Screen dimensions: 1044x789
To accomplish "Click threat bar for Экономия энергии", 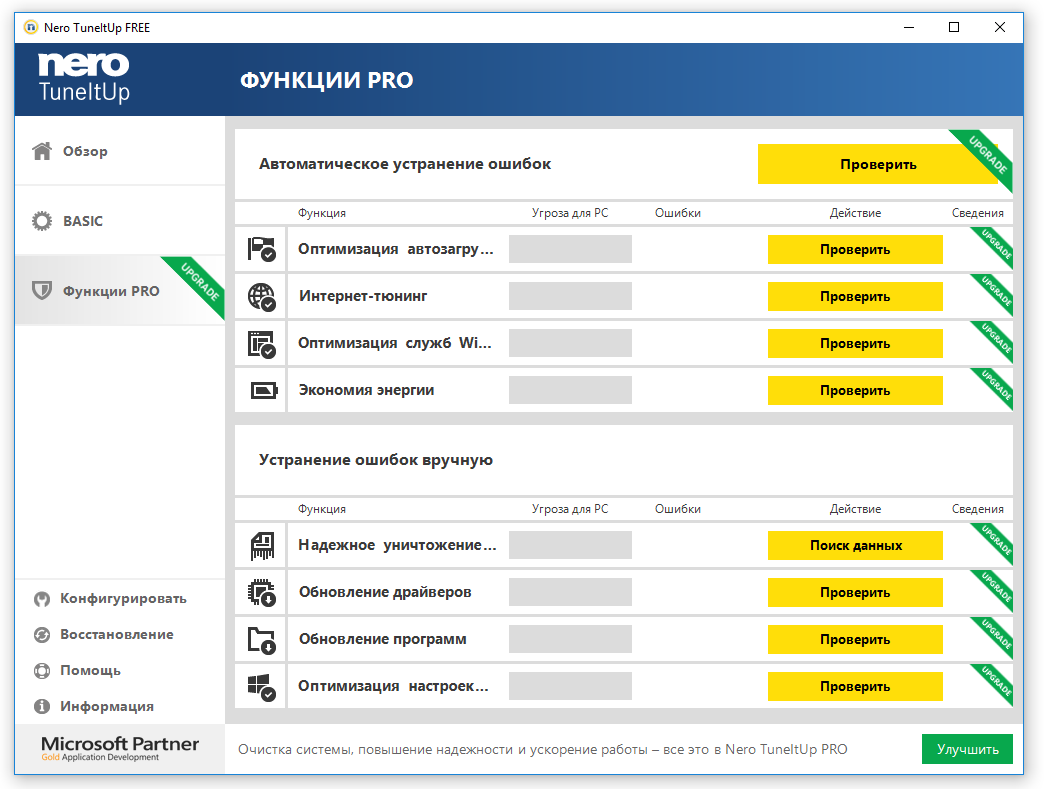I will tap(570, 390).
